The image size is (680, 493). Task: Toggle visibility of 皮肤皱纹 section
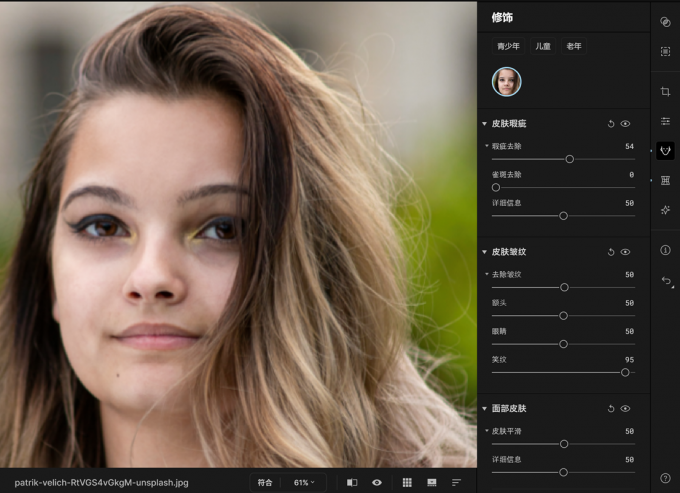point(625,252)
